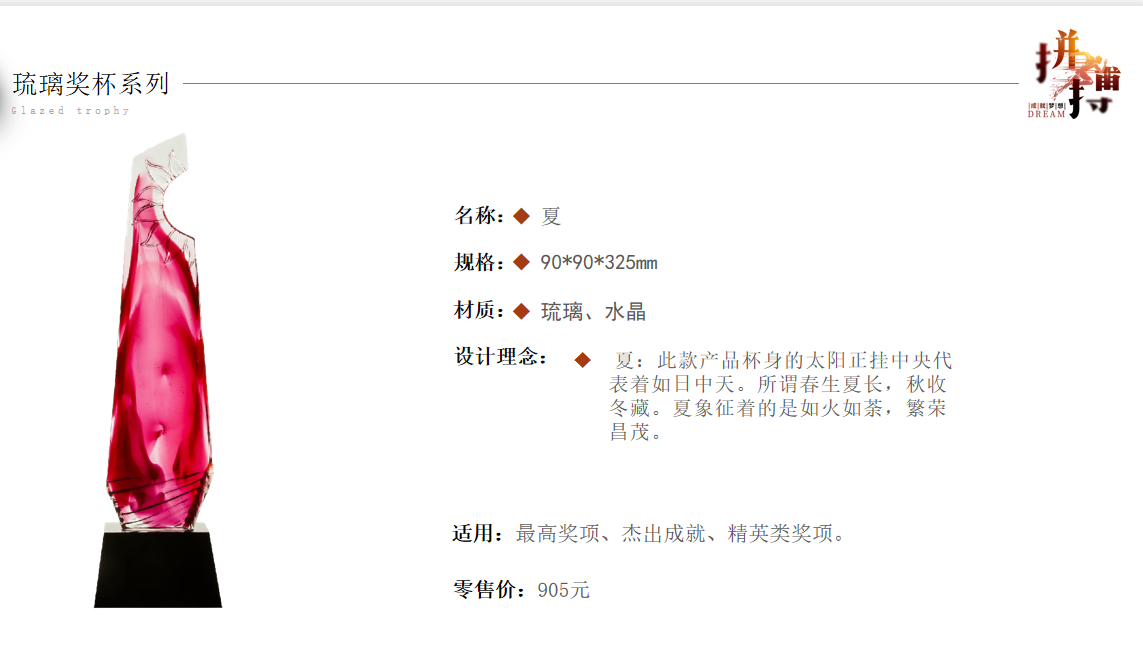Click the design concept paragraph
Screen dimensions: 1143x651
tap(780, 396)
